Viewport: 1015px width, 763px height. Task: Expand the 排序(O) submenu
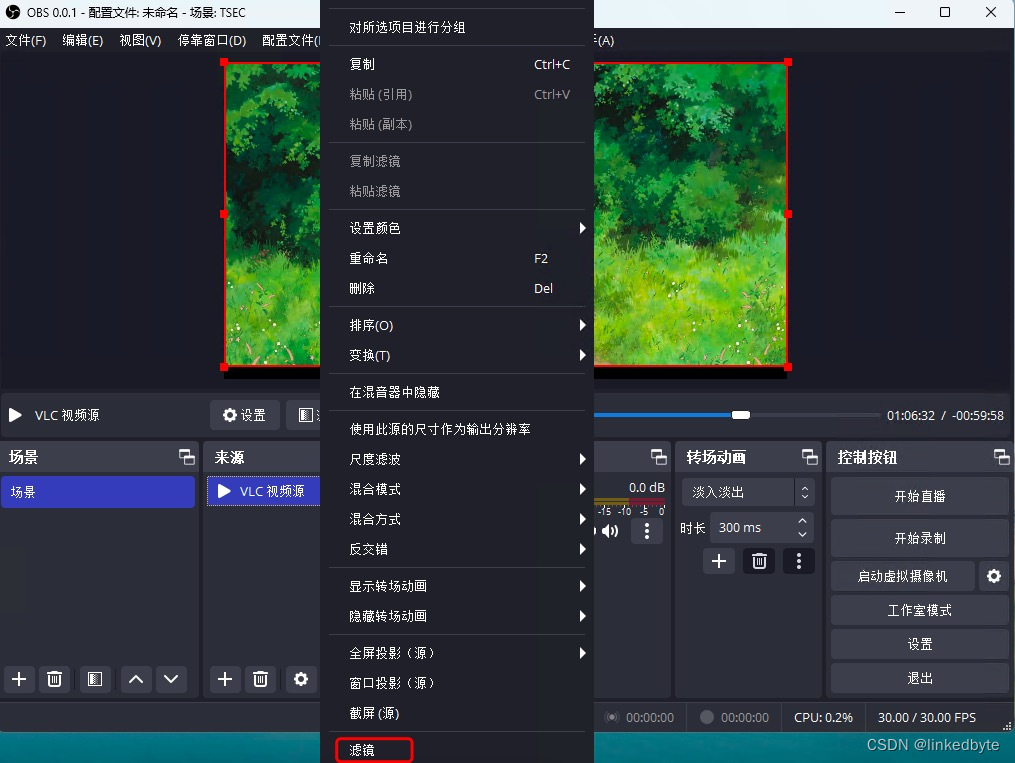coord(457,325)
